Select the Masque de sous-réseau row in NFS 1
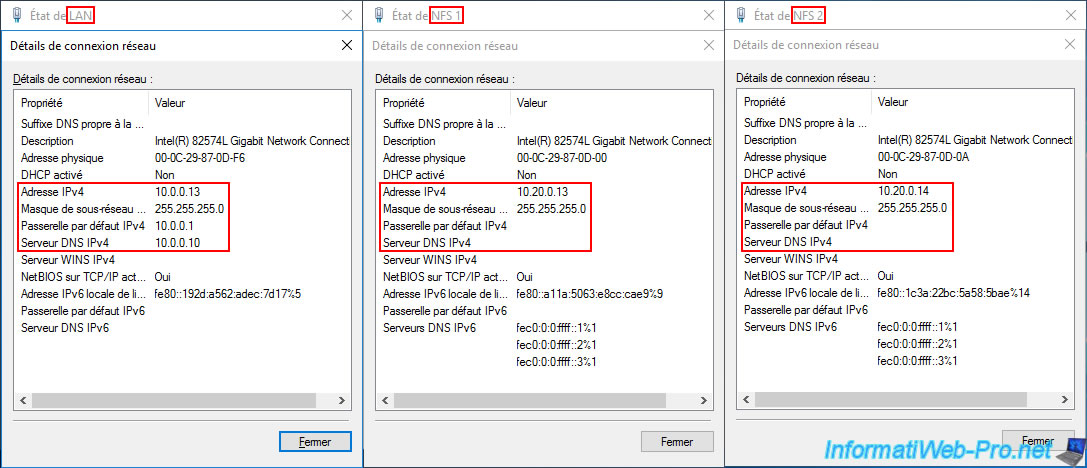Screen dimensions: 1087x468 click(x=480, y=208)
